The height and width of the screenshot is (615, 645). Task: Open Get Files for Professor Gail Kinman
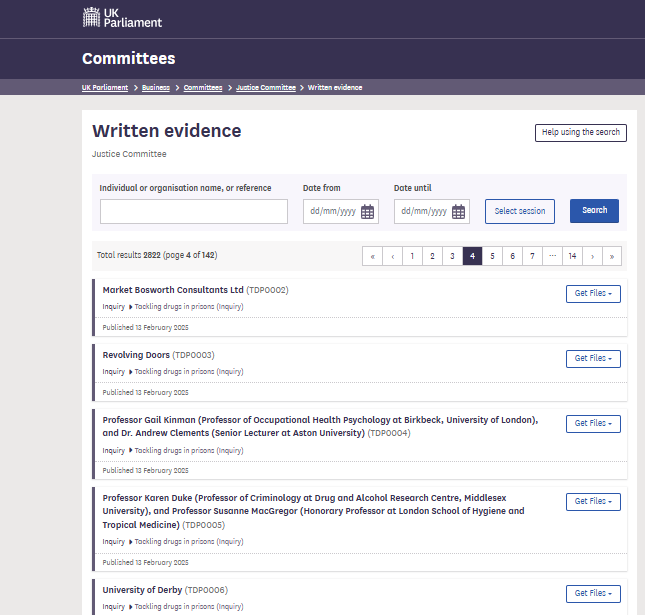(x=593, y=424)
